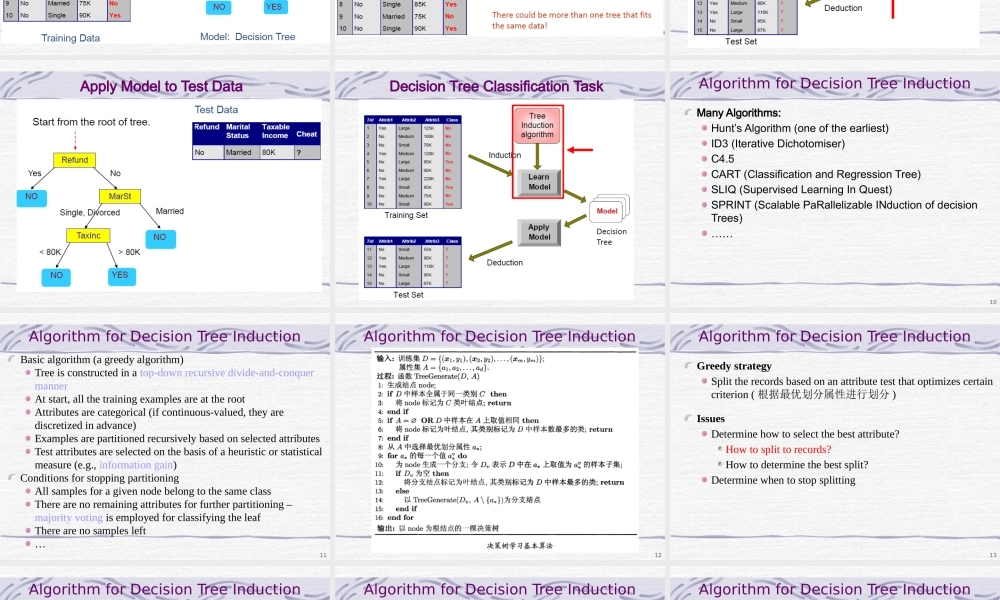Select slide showing 'Model: Decision Tree' caption
Image resolution: width=1000 pixels, height=600 pixels.
tap(165, 27)
